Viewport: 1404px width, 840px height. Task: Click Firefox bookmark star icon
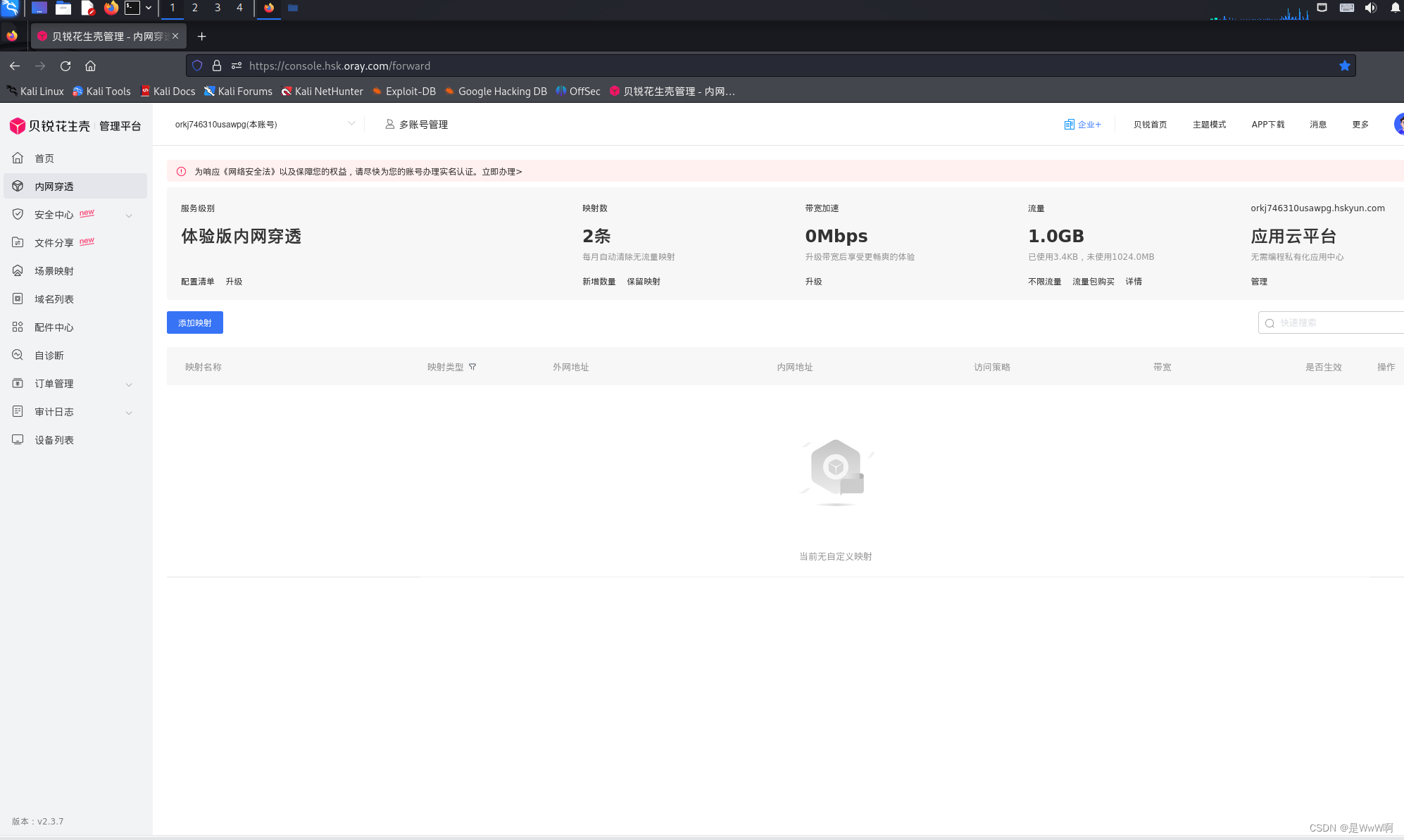tap(1344, 65)
